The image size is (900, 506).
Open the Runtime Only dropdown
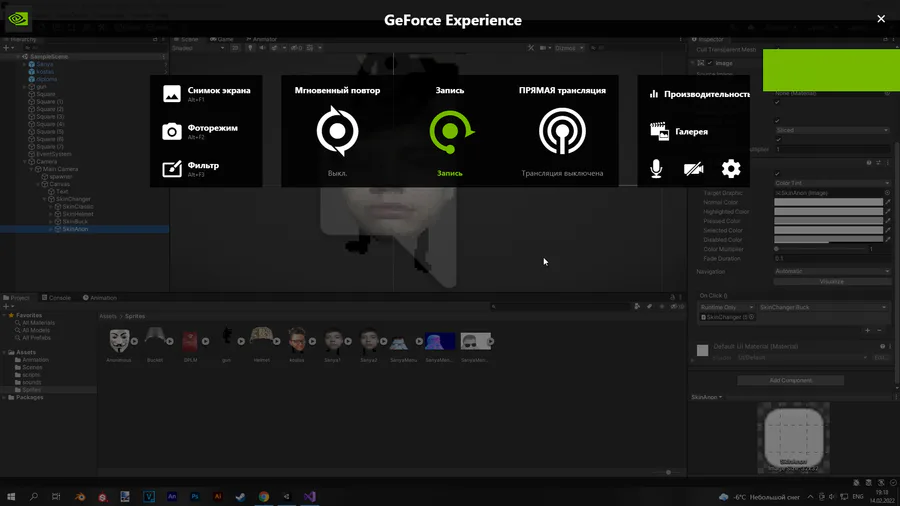coord(726,308)
